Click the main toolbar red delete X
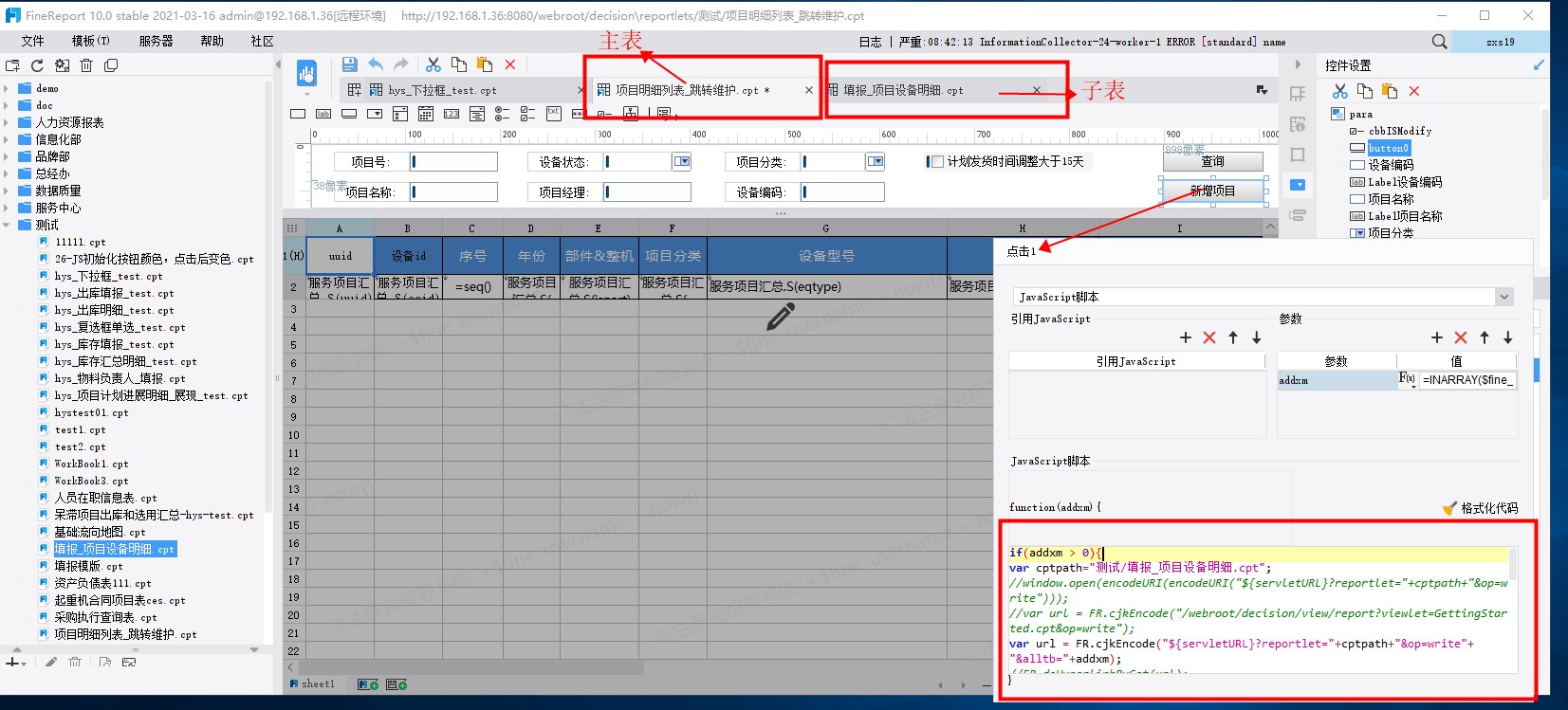The width and height of the screenshot is (1568, 710). 510,64
